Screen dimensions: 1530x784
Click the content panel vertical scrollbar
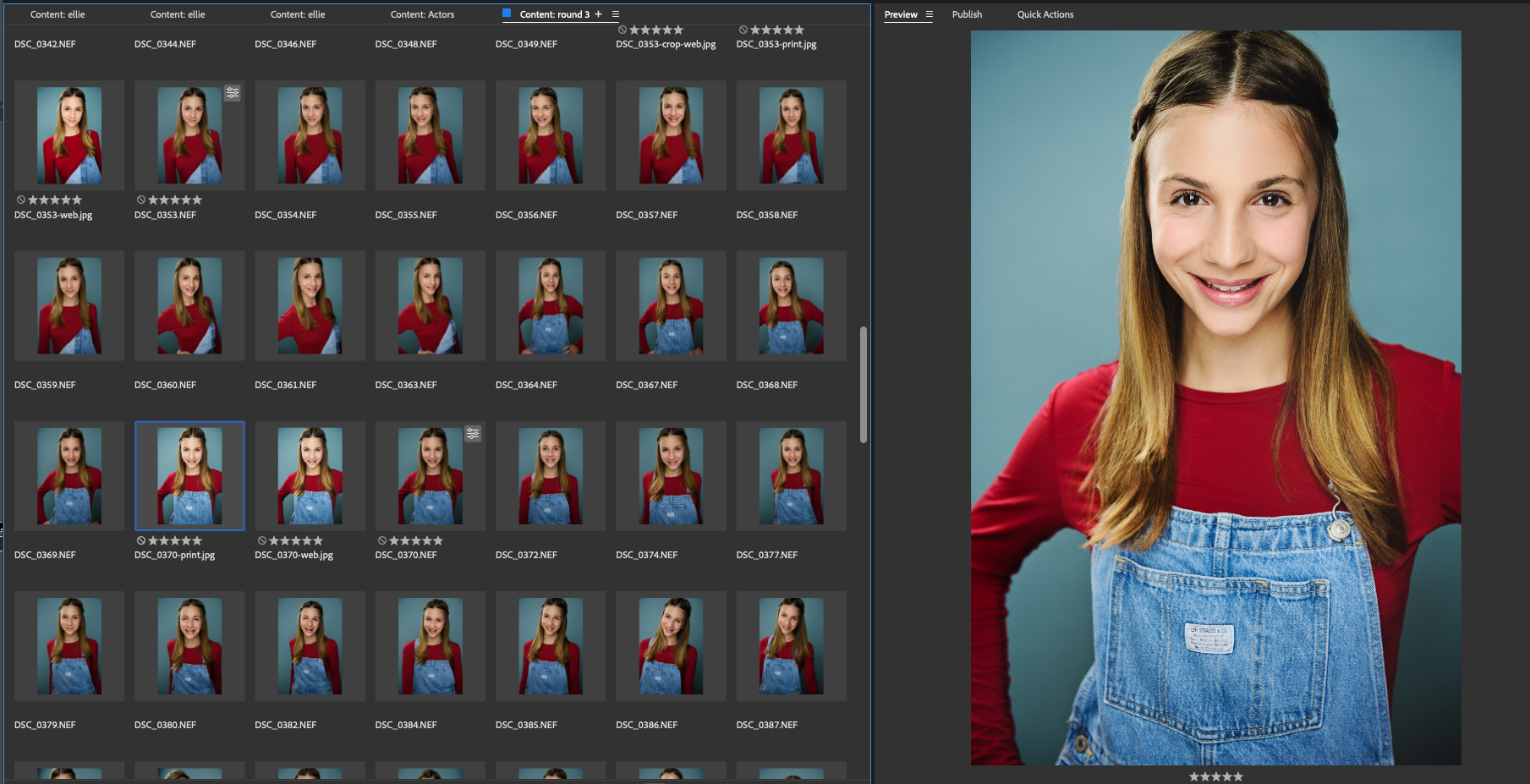(864, 381)
